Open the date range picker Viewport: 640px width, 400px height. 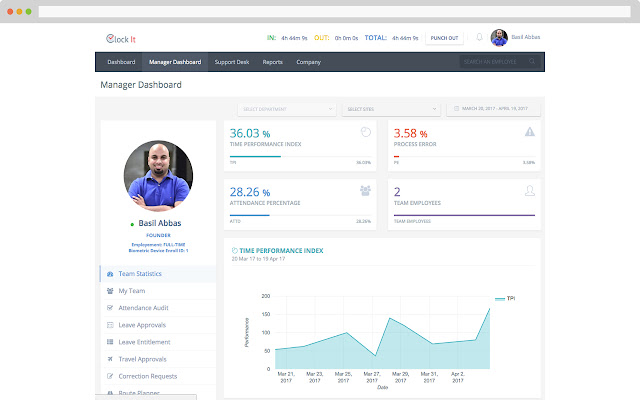point(494,108)
